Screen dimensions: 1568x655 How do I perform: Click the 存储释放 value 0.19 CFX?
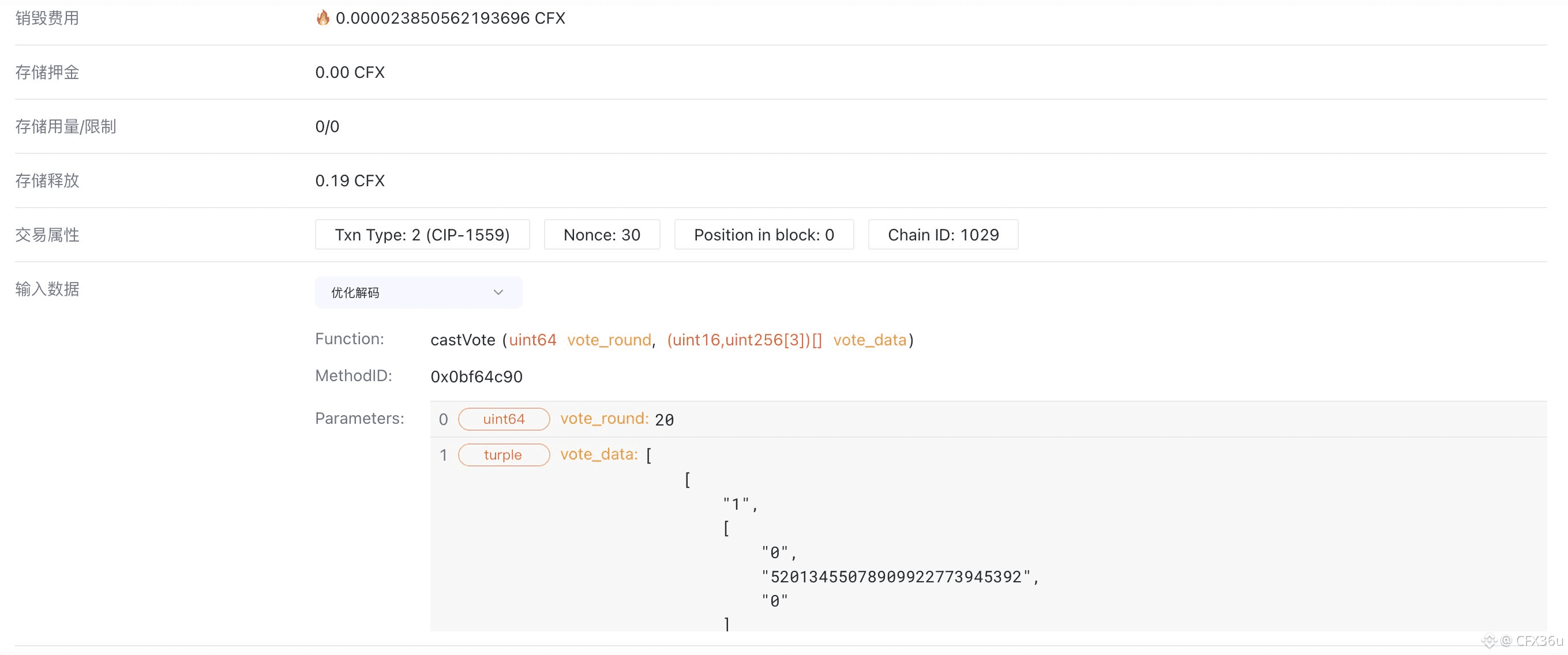coord(350,180)
